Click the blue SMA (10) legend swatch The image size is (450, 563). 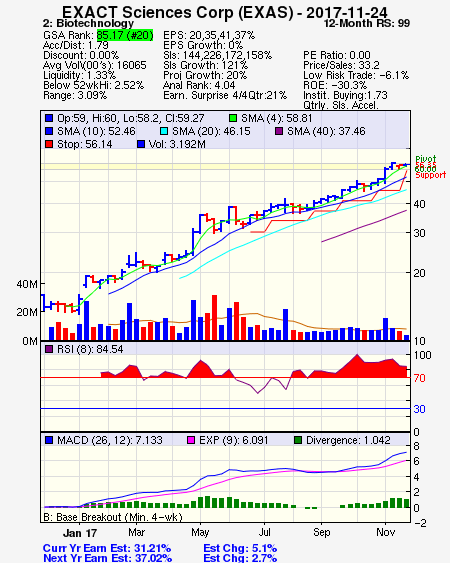click(49, 131)
